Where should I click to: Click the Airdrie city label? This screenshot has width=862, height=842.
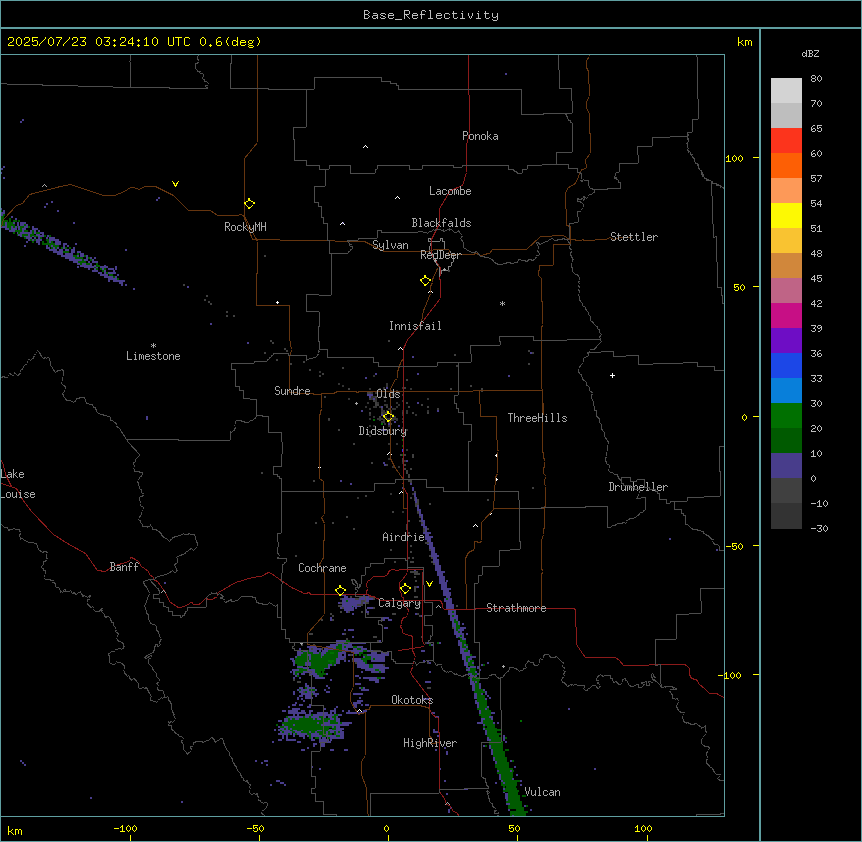point(404,537)
